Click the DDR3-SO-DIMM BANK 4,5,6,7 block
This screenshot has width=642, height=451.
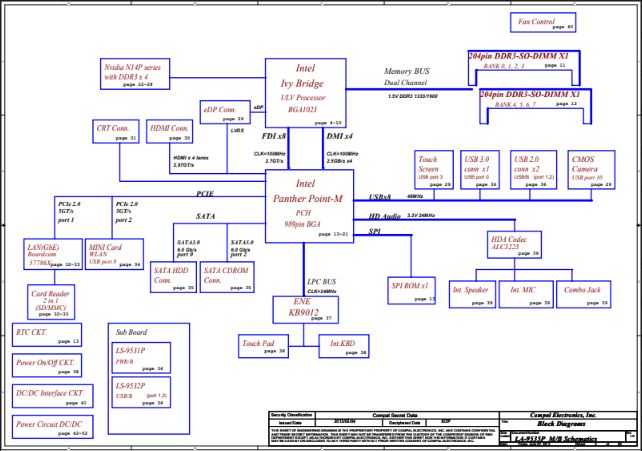tap(536, 106)
